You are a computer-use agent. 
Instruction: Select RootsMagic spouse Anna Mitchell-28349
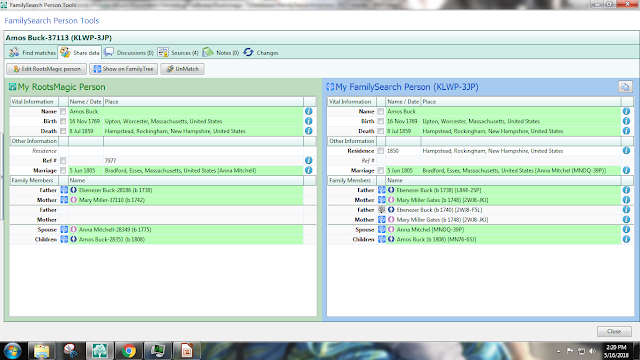pyautogui.click(x=115, y=229)
